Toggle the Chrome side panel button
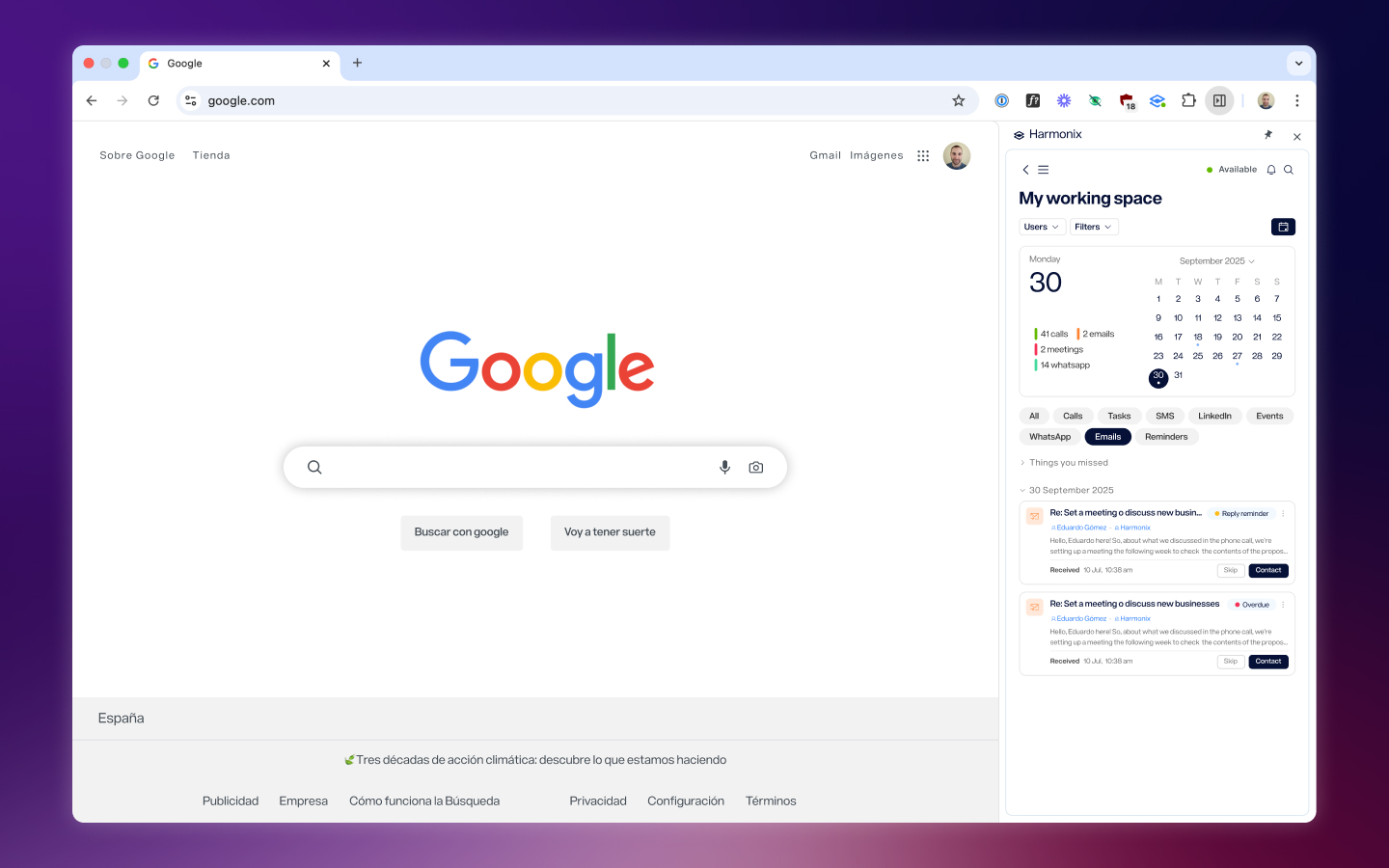 point(1219,100)
